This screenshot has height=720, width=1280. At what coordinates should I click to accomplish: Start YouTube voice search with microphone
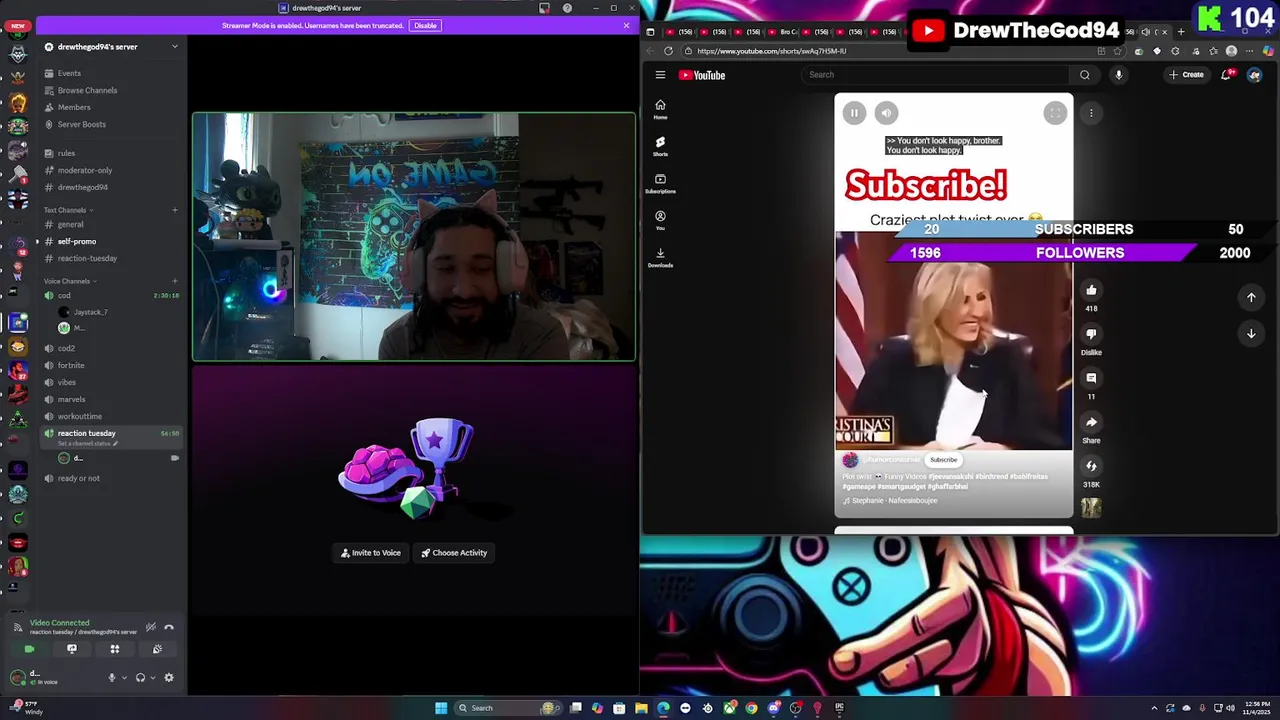coord(1118,75)
